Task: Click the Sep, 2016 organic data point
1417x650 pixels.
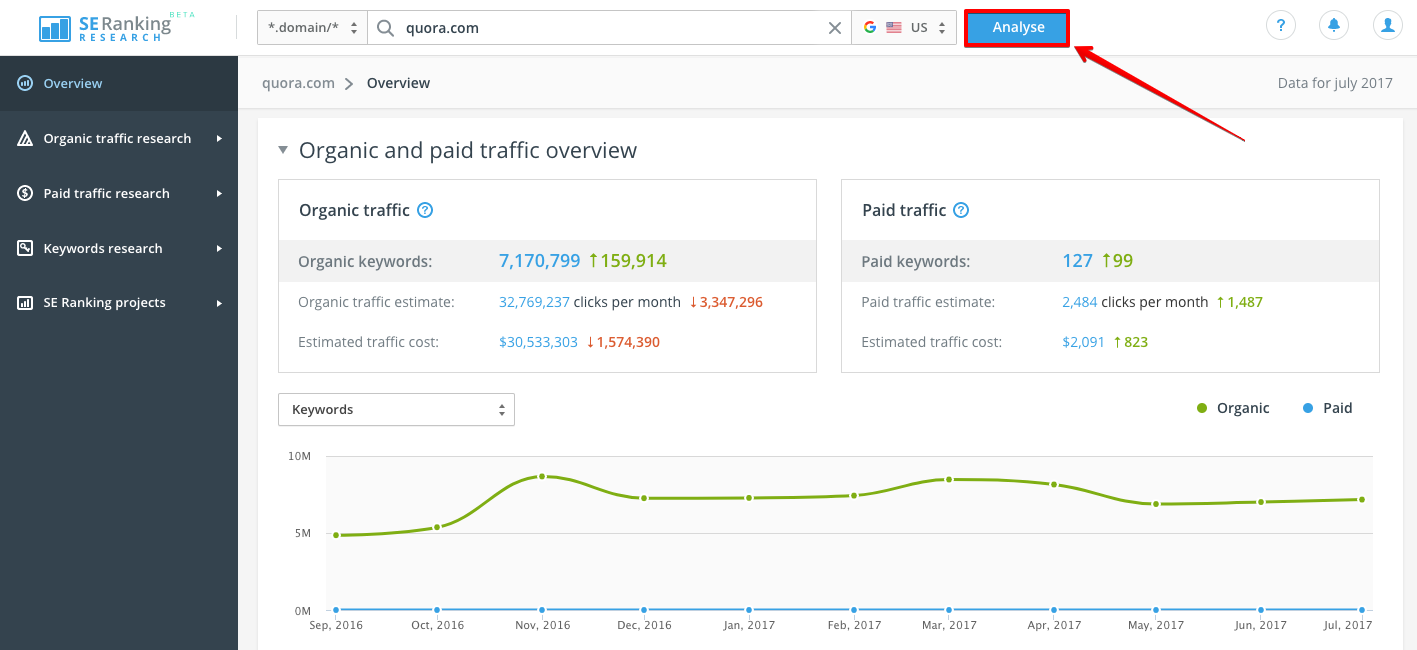Action: [336, 535]
